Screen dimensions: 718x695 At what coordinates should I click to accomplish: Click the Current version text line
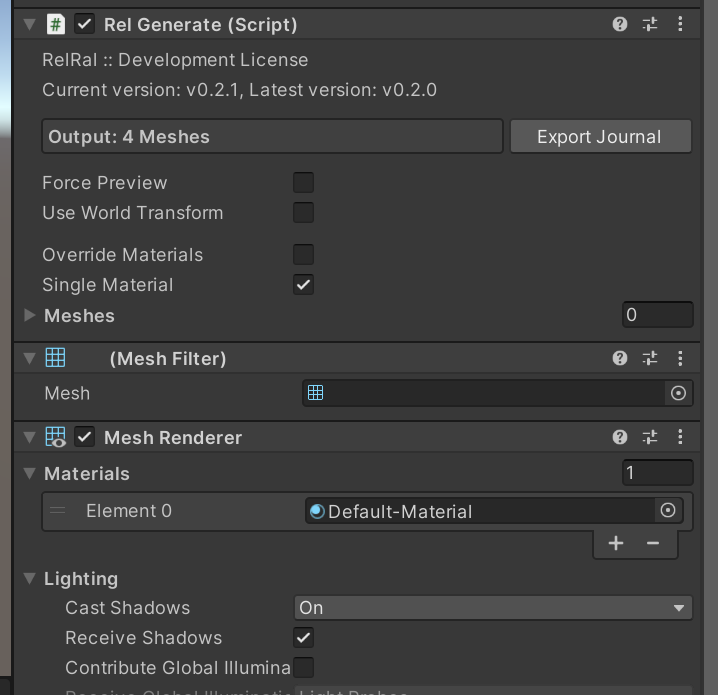239,90
